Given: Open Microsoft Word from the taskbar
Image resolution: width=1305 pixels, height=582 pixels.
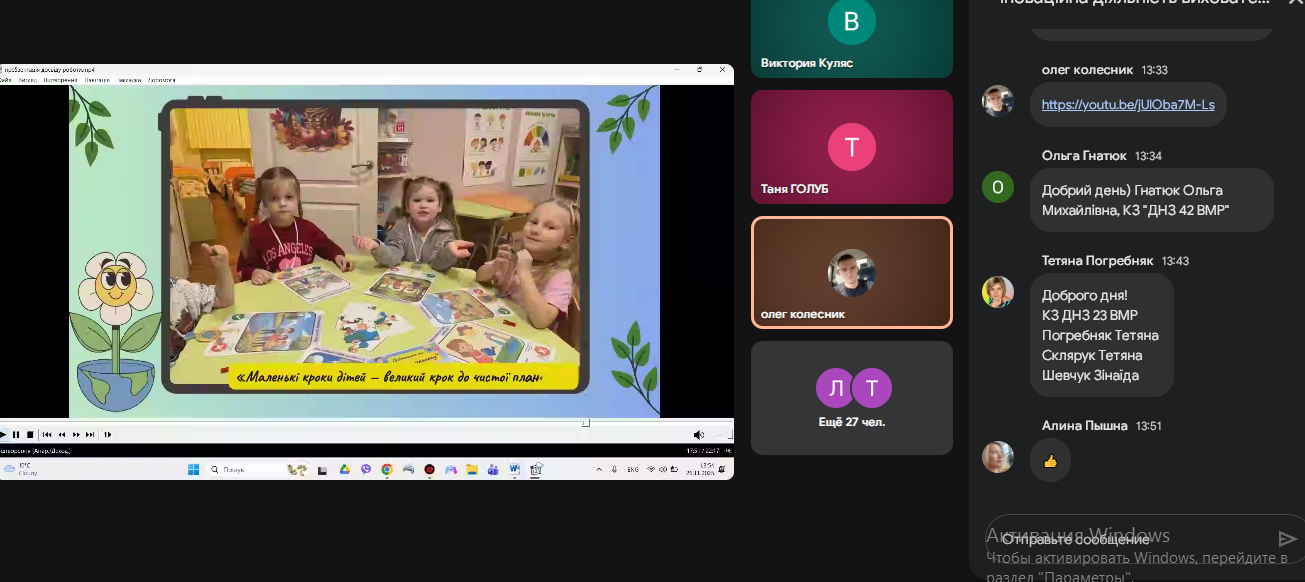Looking at the screenshot, I should click(515, 469).
